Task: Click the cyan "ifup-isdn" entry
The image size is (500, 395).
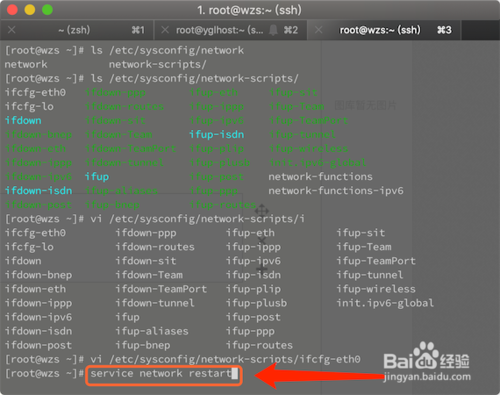Action: (x=217, y=134)
